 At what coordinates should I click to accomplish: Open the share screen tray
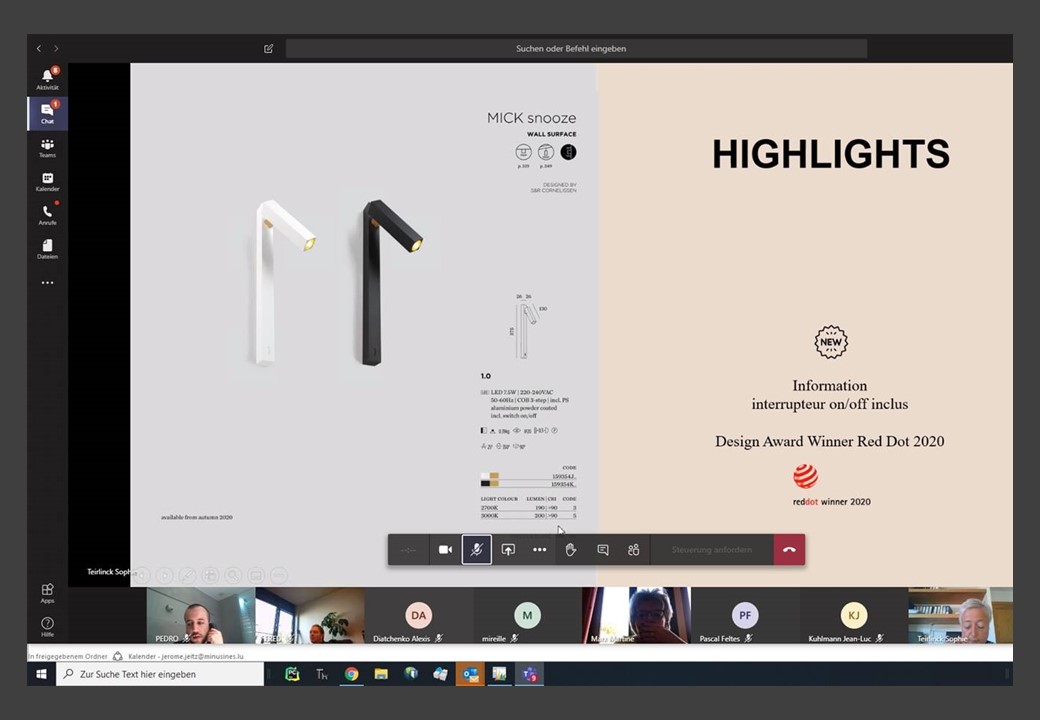click(508, 550)
